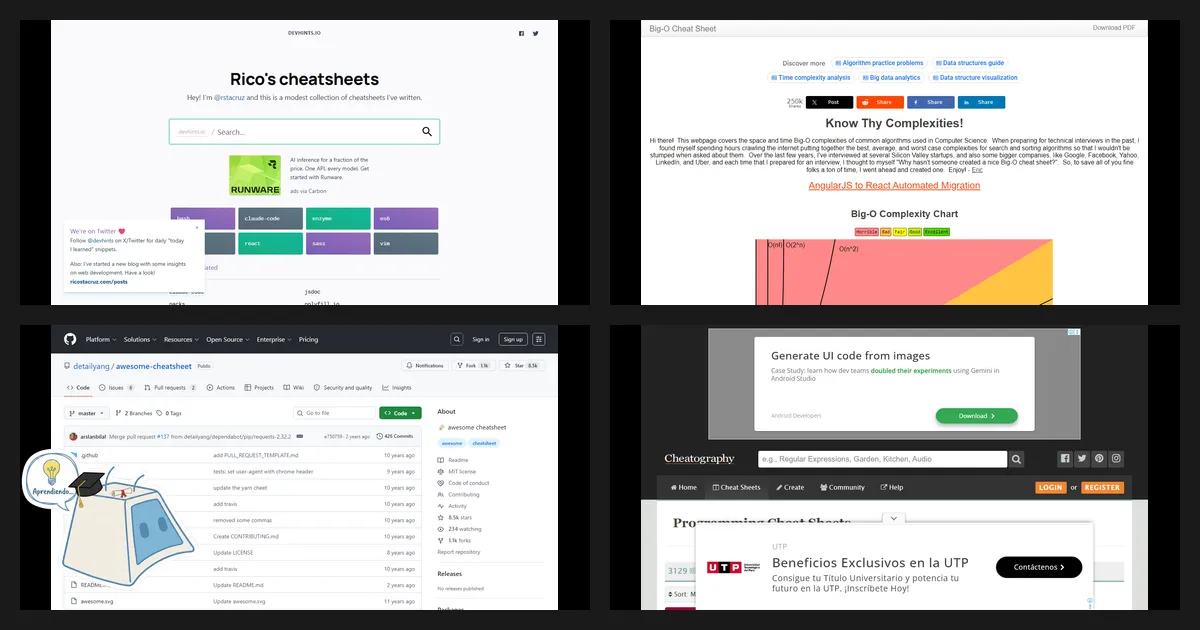Click the GitHub Octocat logo icon

[x=70, y=339]
